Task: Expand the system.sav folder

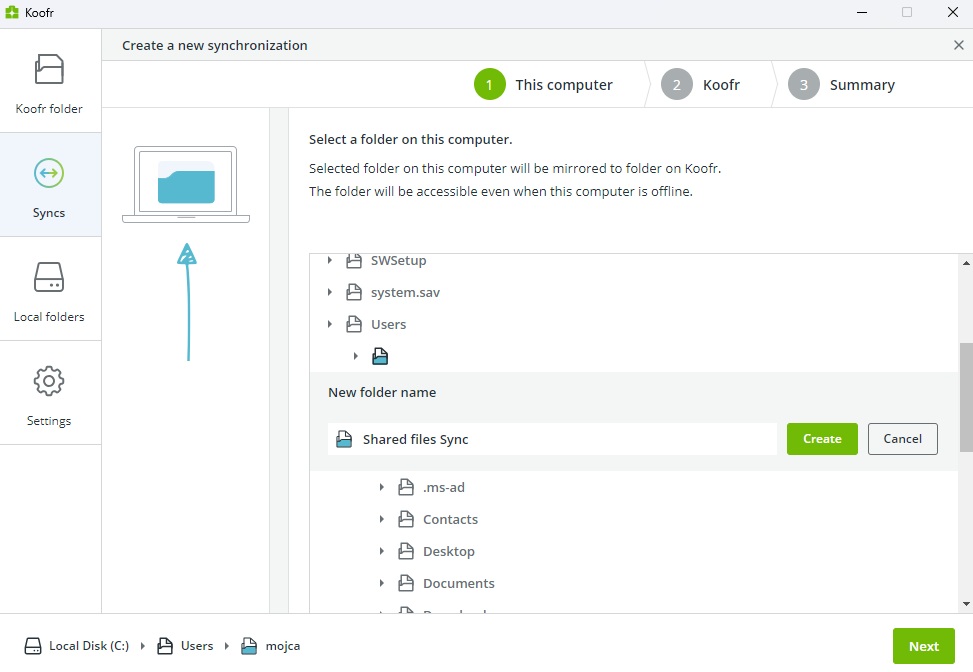Action: coord(330,292)
